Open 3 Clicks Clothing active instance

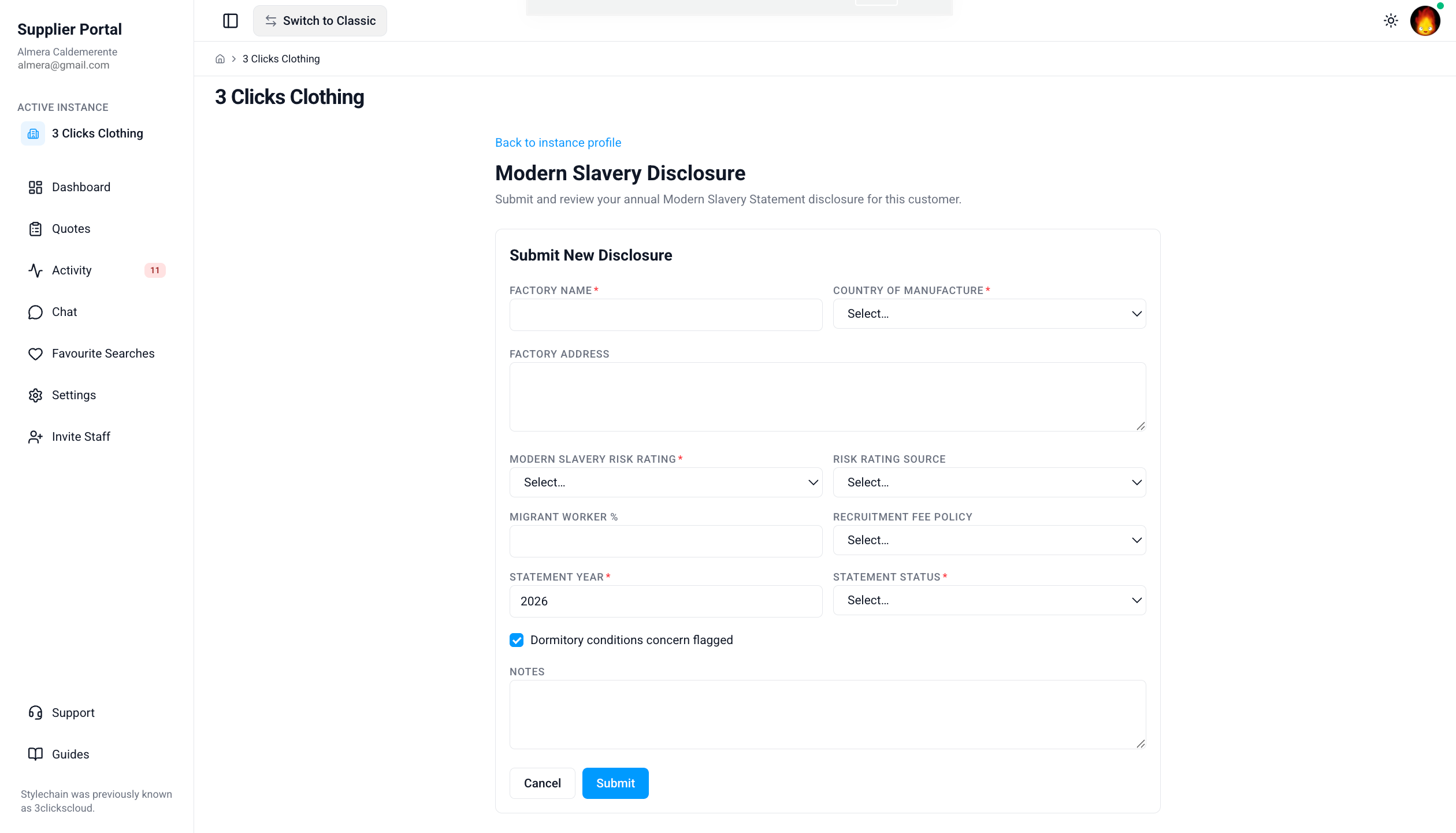[x=96, y=133]
